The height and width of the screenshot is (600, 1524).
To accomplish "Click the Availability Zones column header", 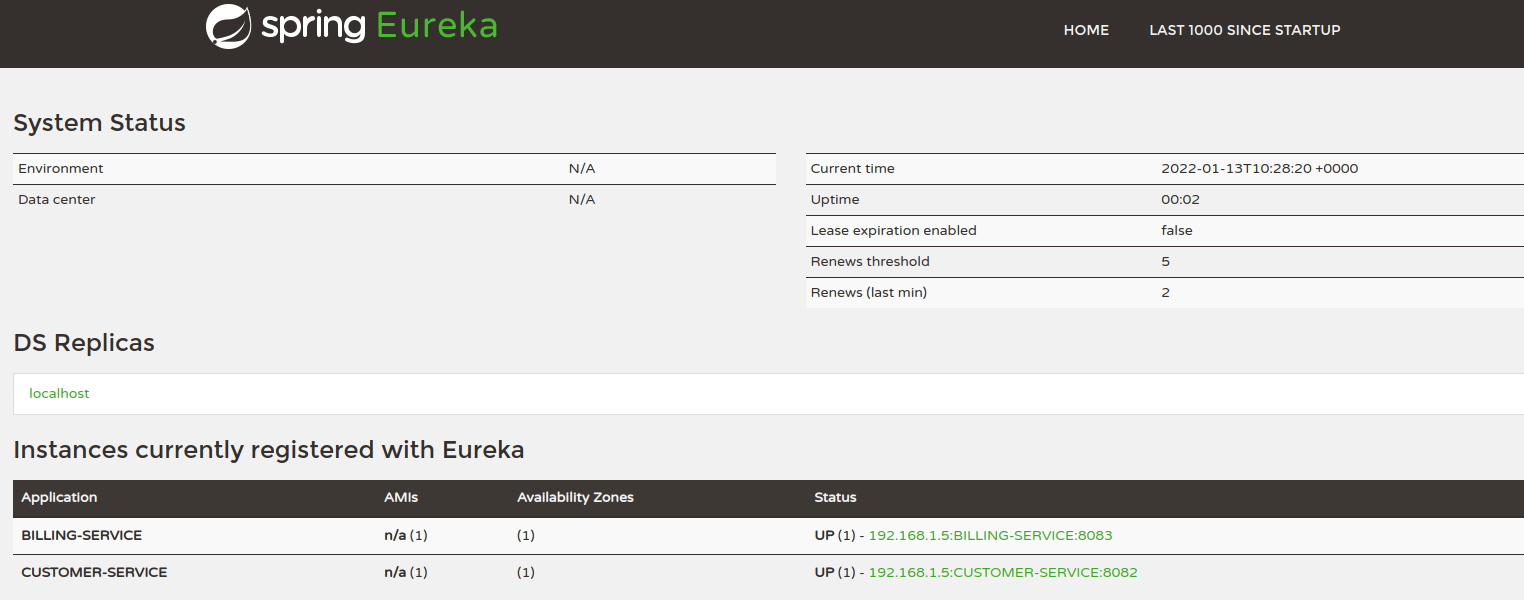I will [576, 498].
